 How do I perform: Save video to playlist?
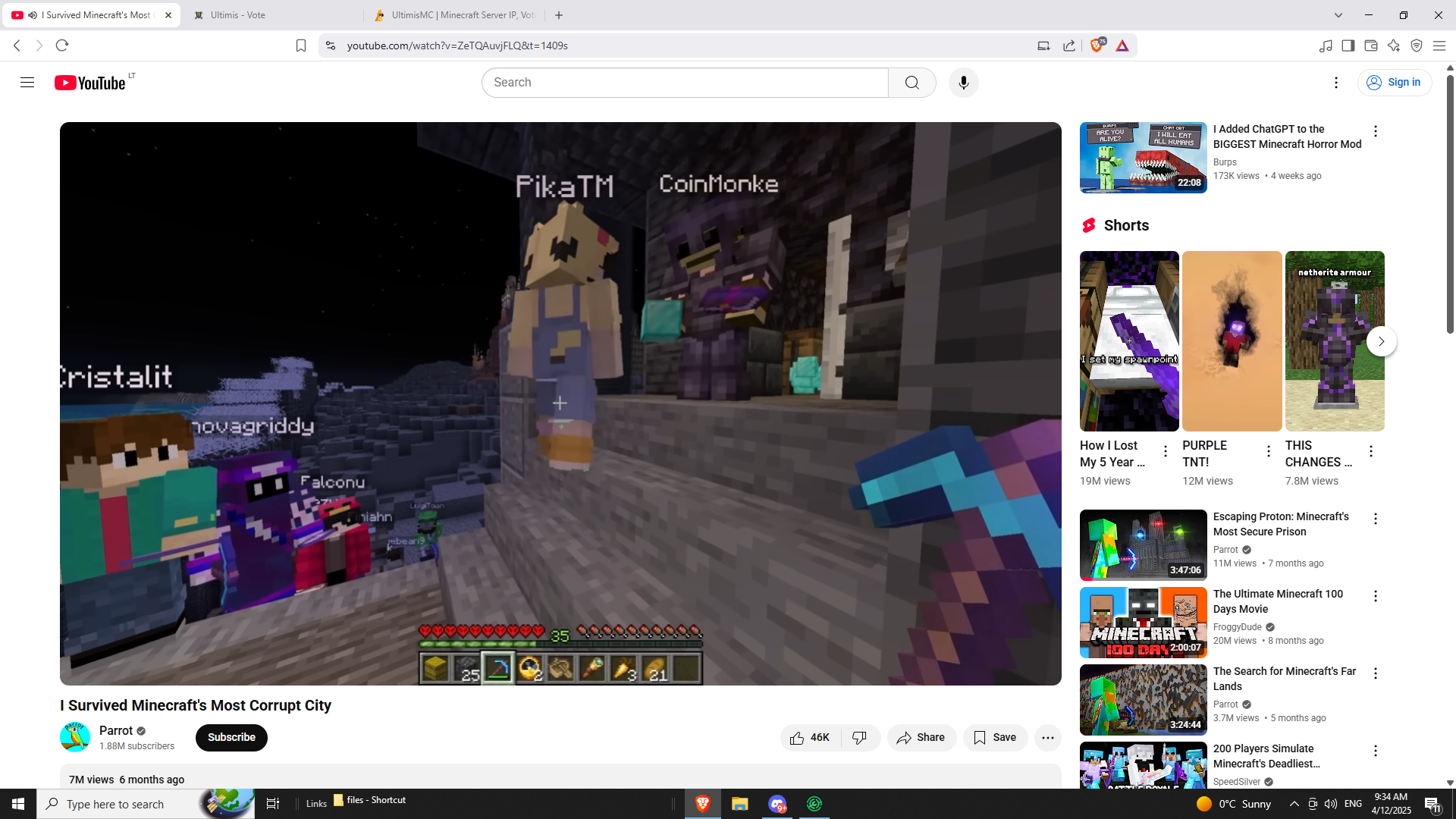[995, 738]
